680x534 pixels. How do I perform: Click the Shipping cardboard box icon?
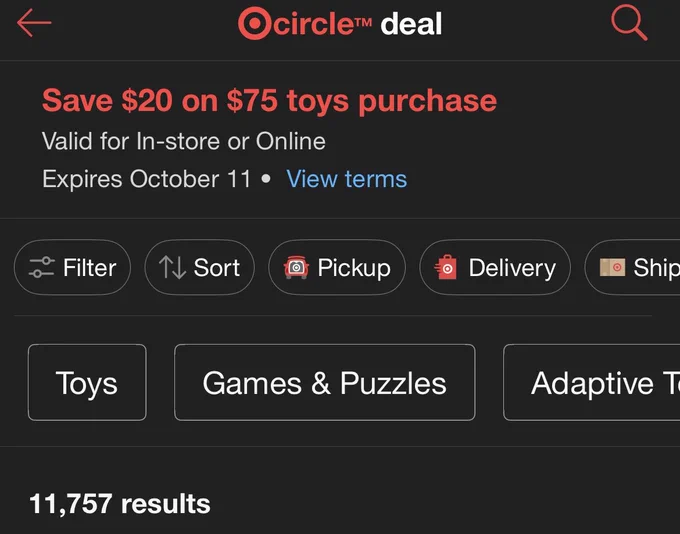[x=612, y=267]
